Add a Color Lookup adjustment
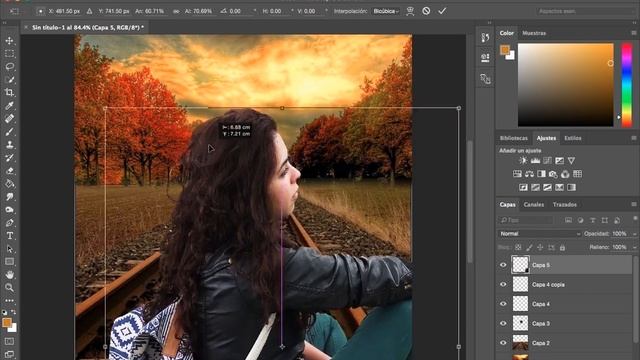This screenshot has height=360, width=640. coord(577,174)
